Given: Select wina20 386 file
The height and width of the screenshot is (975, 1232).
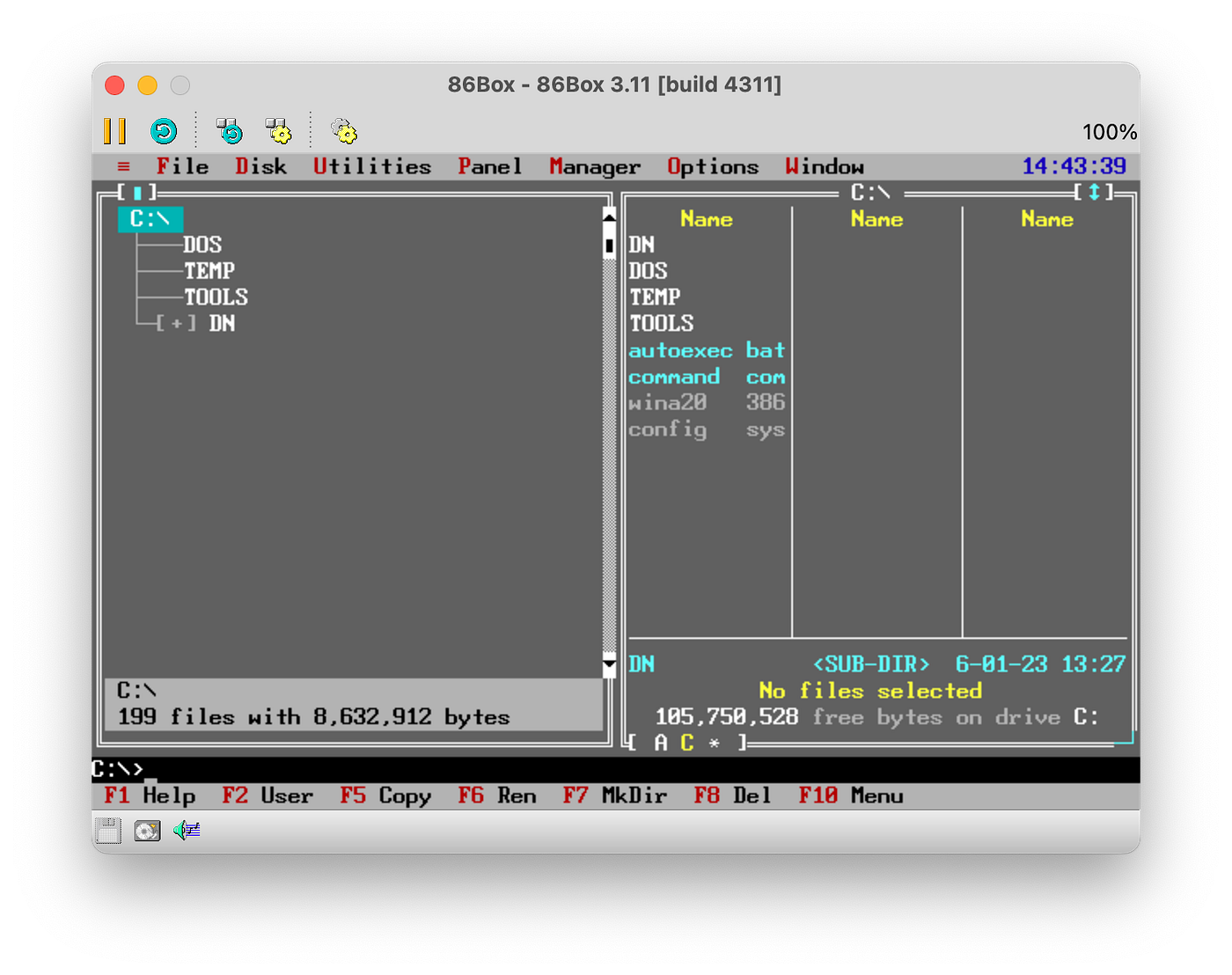Looking at the screenshot, I should coord(707,403).
